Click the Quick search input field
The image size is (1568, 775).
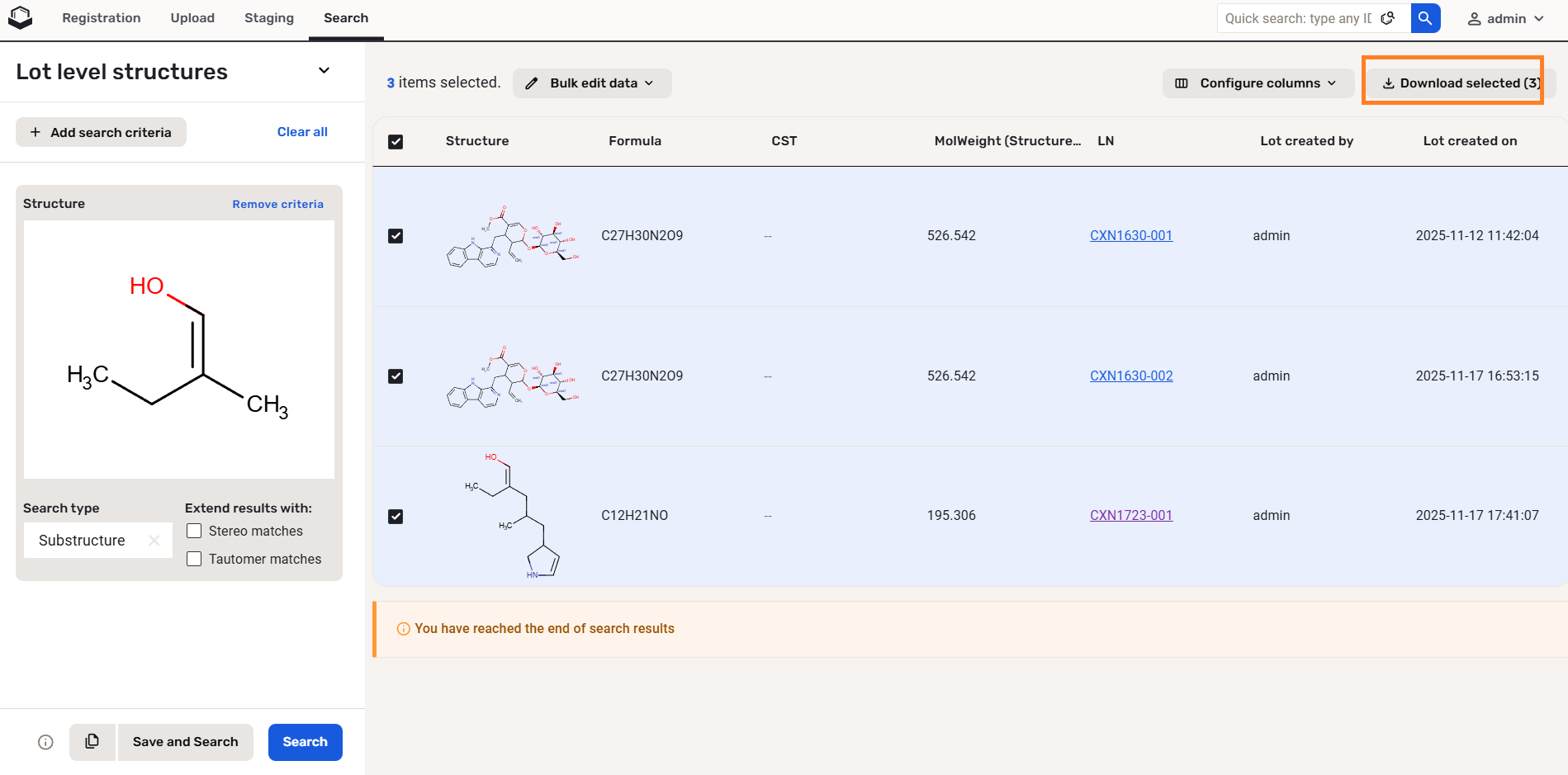coord(1297,18)
